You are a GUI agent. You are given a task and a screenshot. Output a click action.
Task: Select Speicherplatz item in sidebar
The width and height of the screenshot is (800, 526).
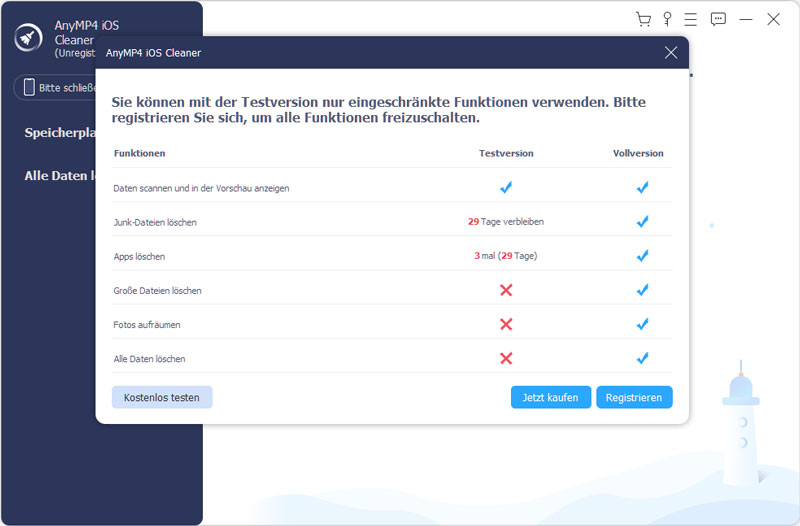coord(60,133)
